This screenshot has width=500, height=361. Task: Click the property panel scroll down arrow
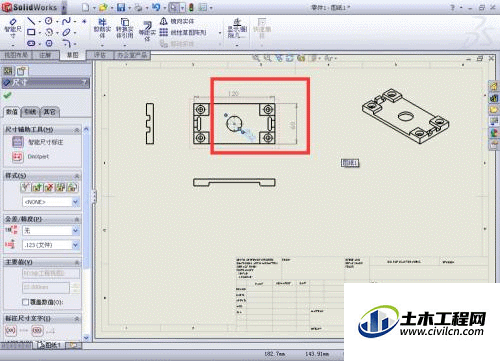86,337
